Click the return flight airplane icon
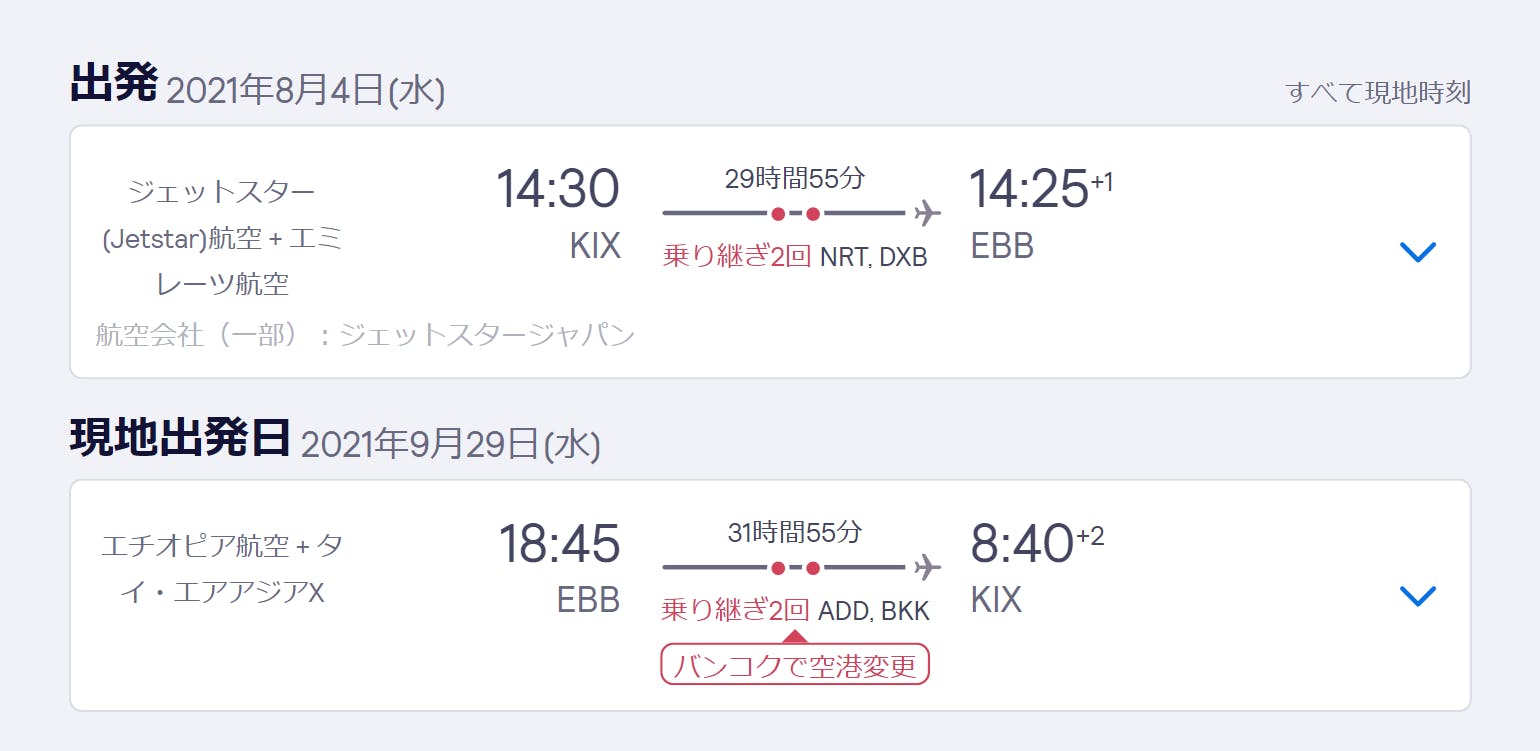Viewport: 1540px width, 751px height. tap(927, 567)
